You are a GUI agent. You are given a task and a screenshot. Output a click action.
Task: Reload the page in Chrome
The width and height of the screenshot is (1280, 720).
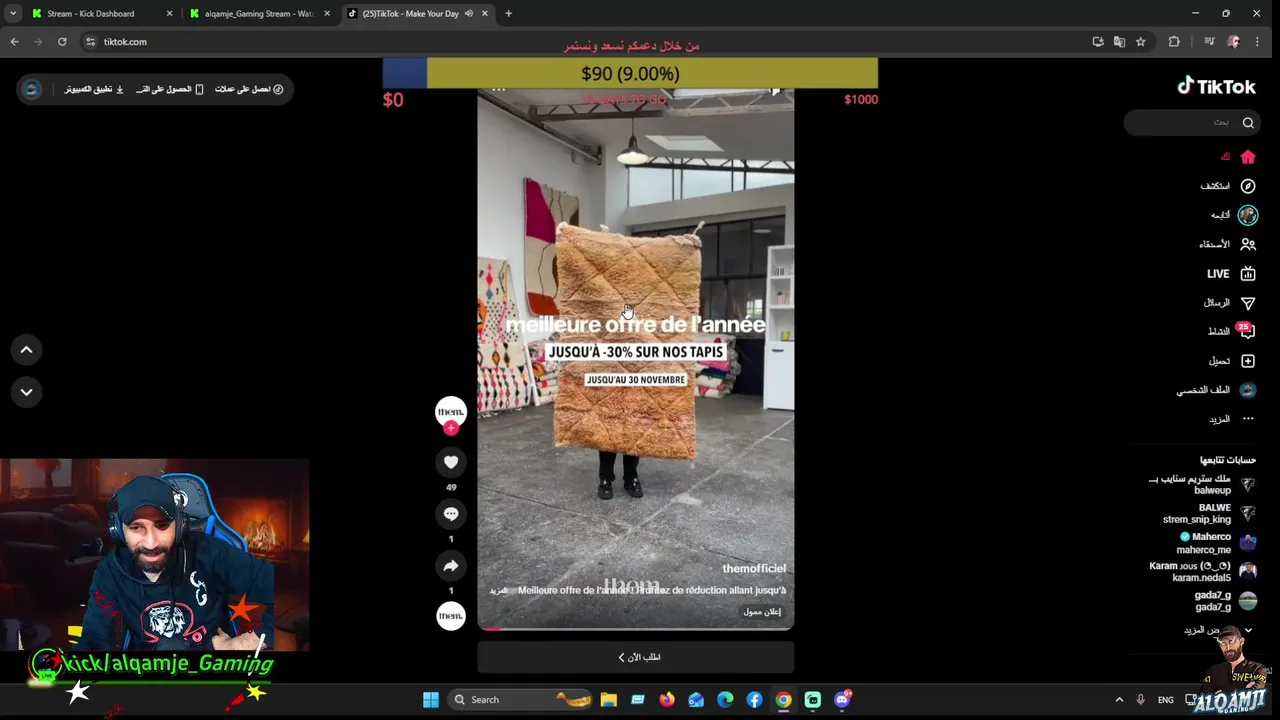click(x=62, y=42)
